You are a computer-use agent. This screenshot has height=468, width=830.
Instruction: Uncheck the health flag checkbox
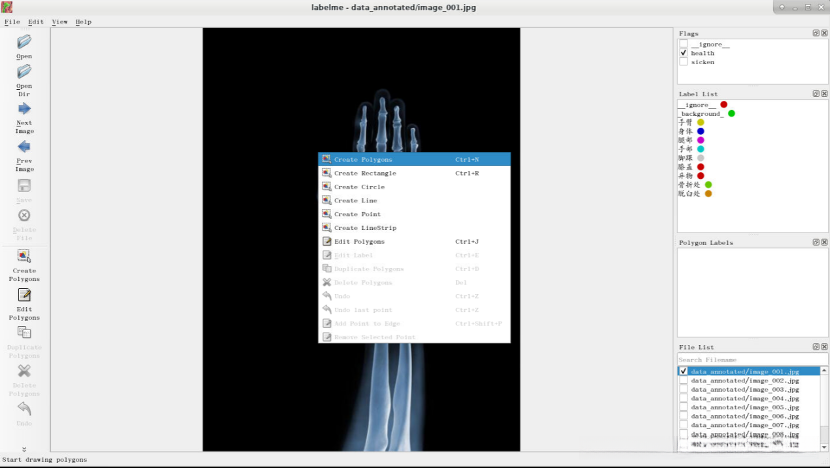(x=683, y=53)
